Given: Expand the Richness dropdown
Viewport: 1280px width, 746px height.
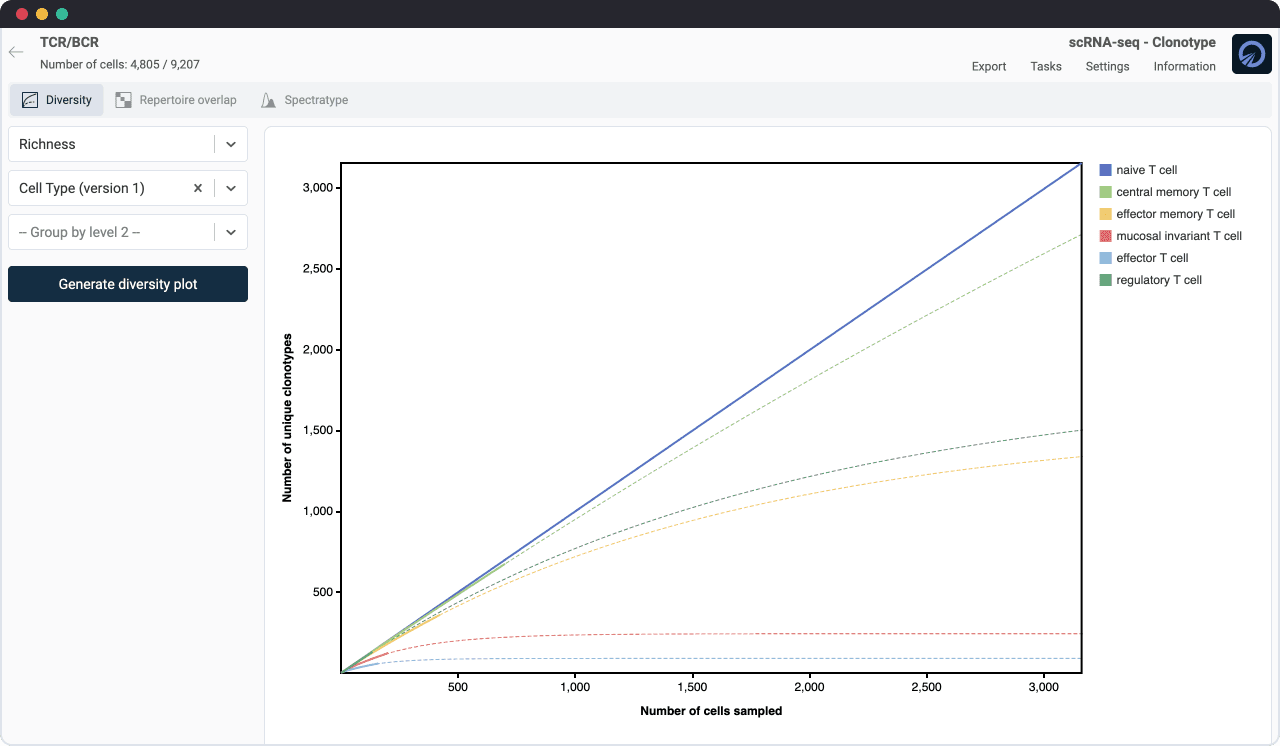Looking at the screenshot, I should [x=231, y=144].
